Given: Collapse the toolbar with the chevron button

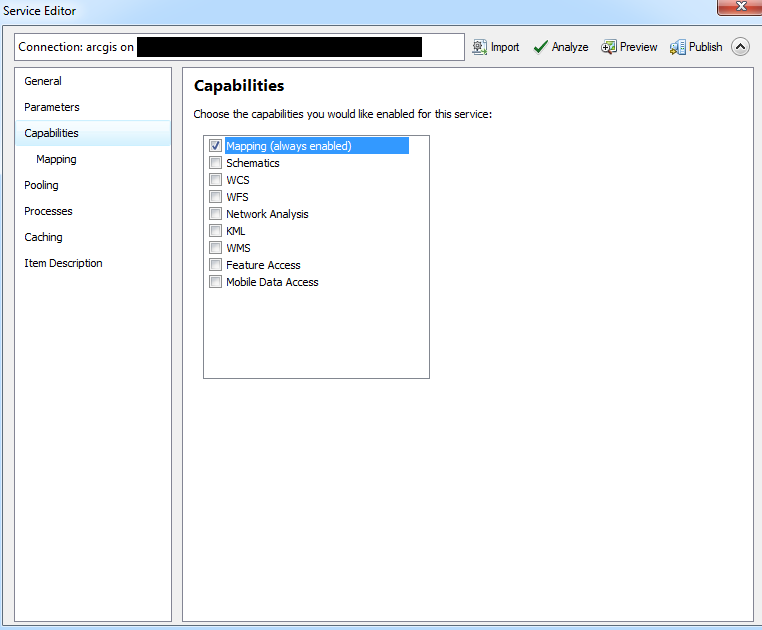Looking at the screenshot, I should (740, 47).
